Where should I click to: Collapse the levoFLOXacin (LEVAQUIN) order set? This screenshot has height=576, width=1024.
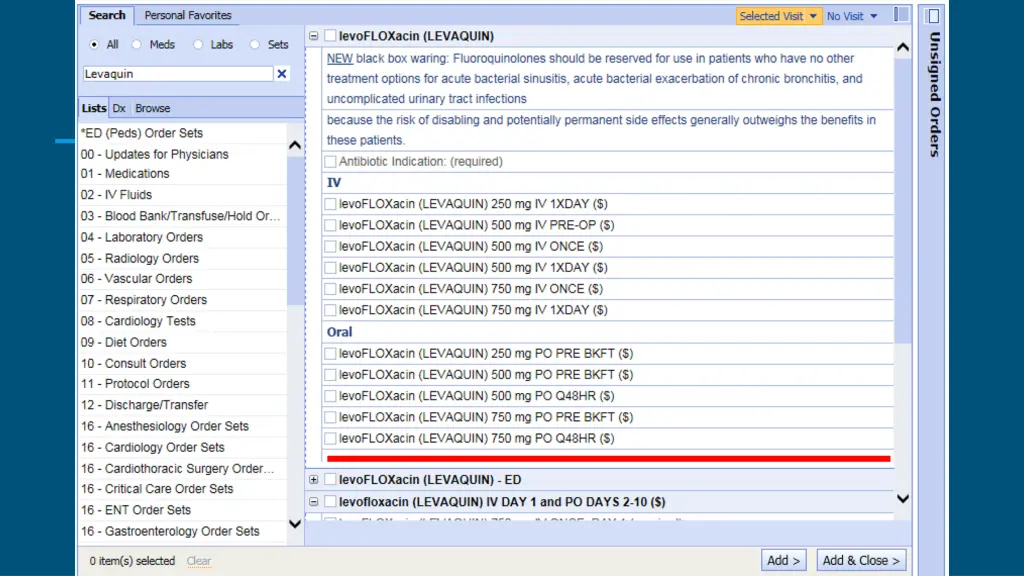(313, 36)
